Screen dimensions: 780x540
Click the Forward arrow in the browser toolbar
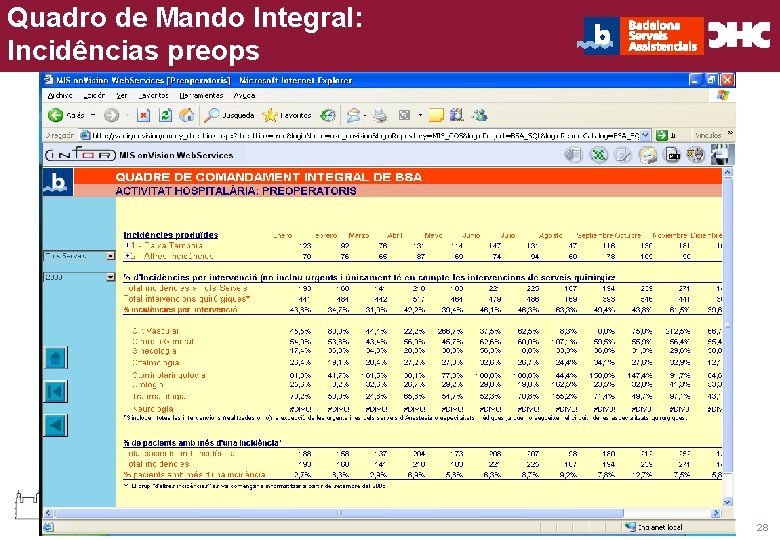click(111, 115)
